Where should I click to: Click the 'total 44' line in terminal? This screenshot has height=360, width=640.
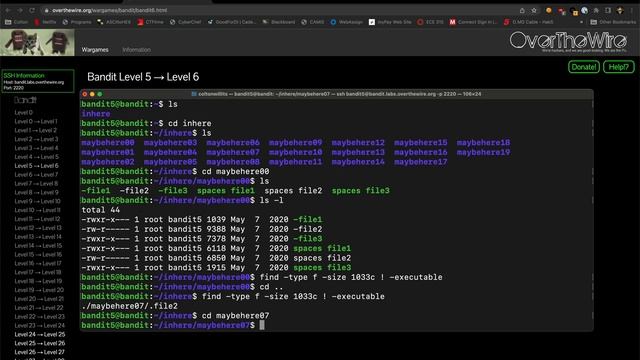click(100, 210)
